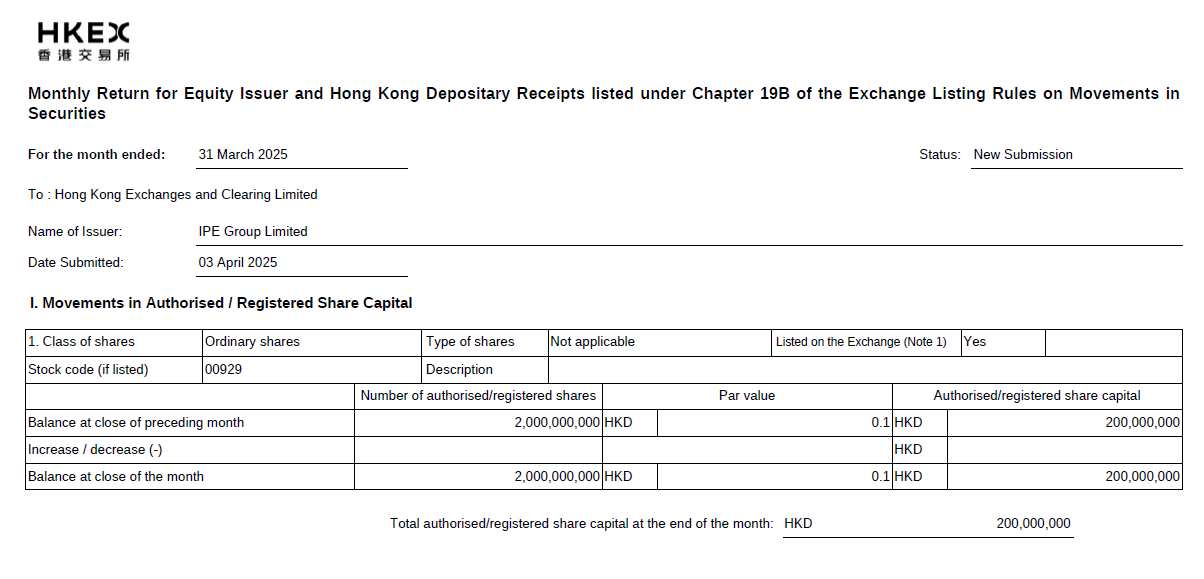Click the total authorised share capital amount
The image size is (1204, 579).
click(x=1033, y=524)
